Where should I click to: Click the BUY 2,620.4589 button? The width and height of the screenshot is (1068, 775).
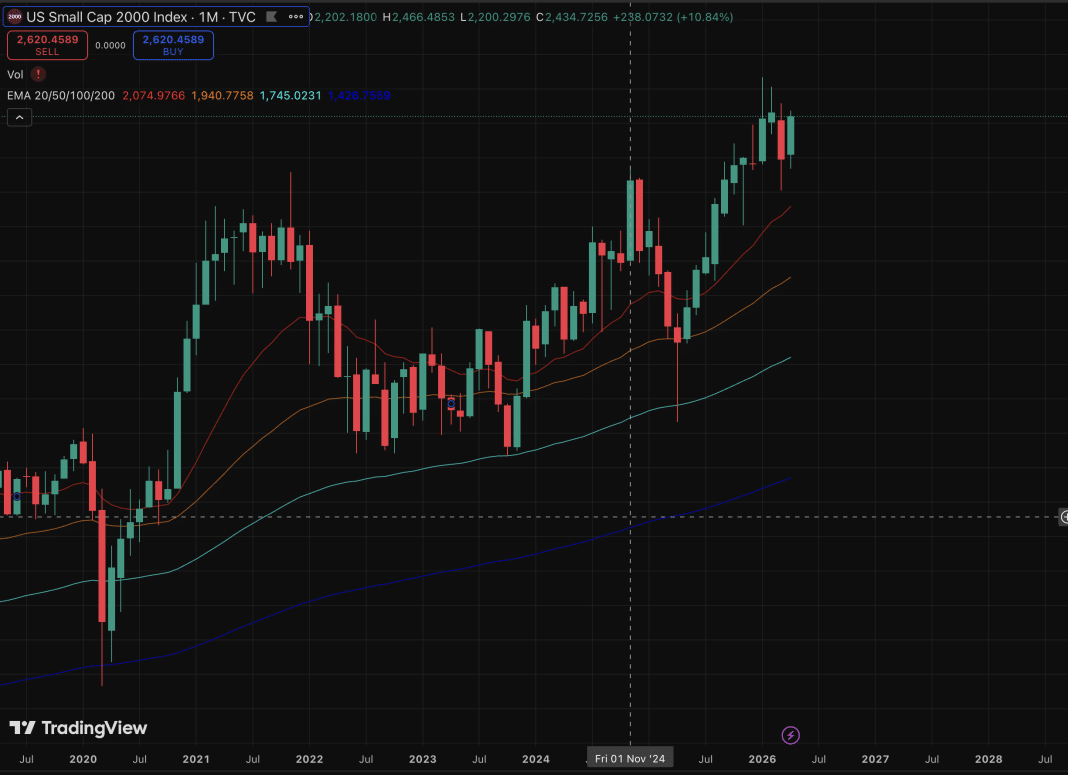click(173, 45)
